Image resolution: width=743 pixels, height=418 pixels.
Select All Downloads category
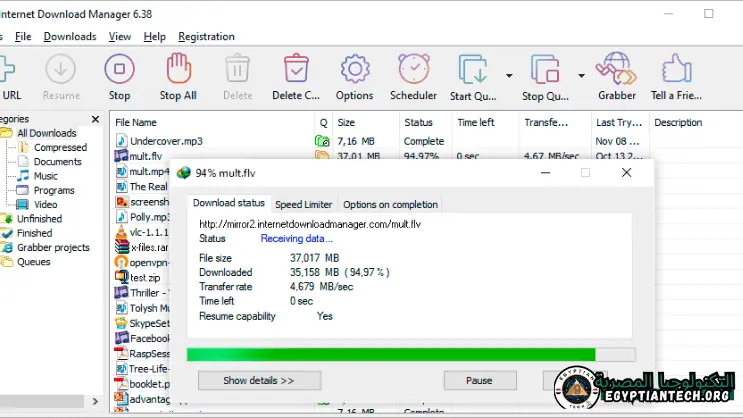coord(46,133)
